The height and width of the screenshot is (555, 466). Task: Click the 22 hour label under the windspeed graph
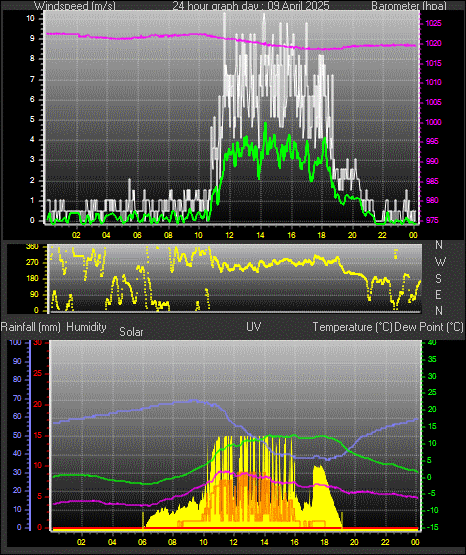[x=382, y=235]
